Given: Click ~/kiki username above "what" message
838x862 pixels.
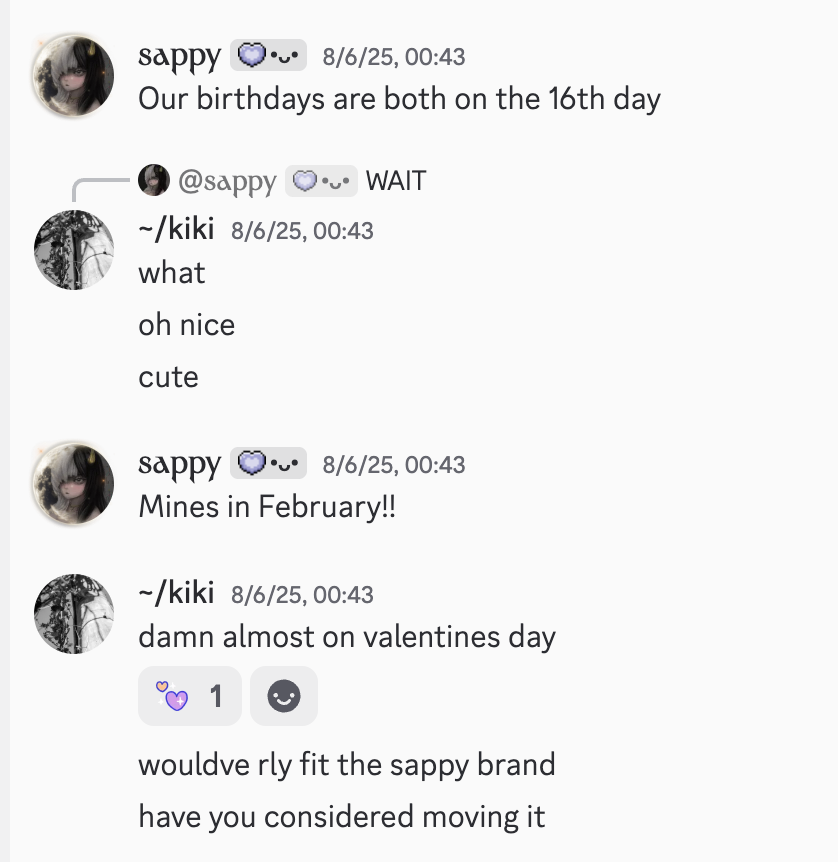Looking at the screenshot, I should 176,229.
